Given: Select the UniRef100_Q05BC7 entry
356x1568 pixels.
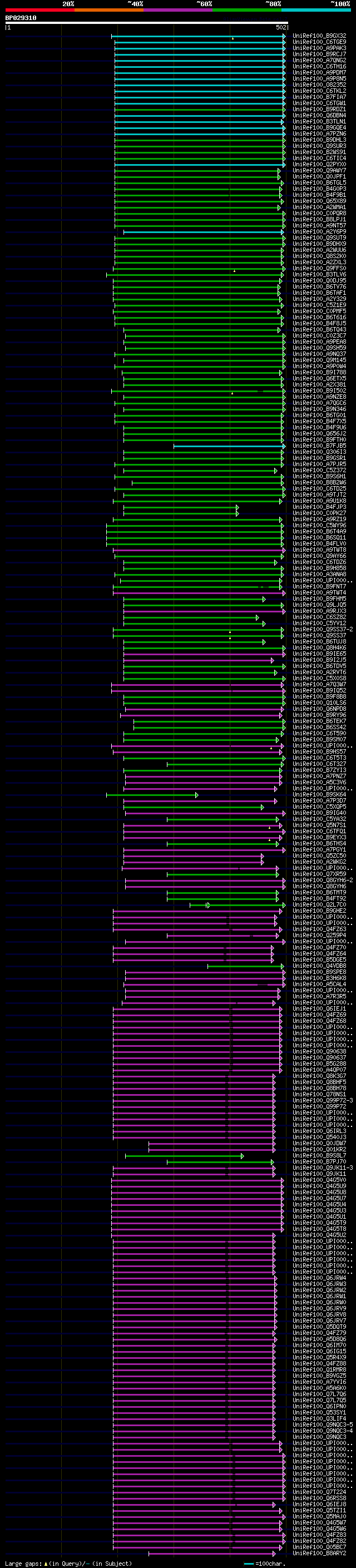Looking at the screenshot, I should [319, 1547].
